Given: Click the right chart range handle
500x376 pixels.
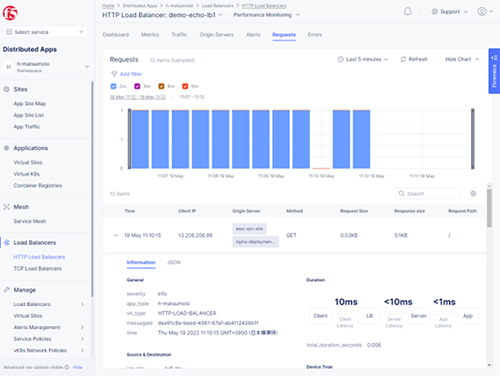Looking at the screenshot, I should [473, 139].
